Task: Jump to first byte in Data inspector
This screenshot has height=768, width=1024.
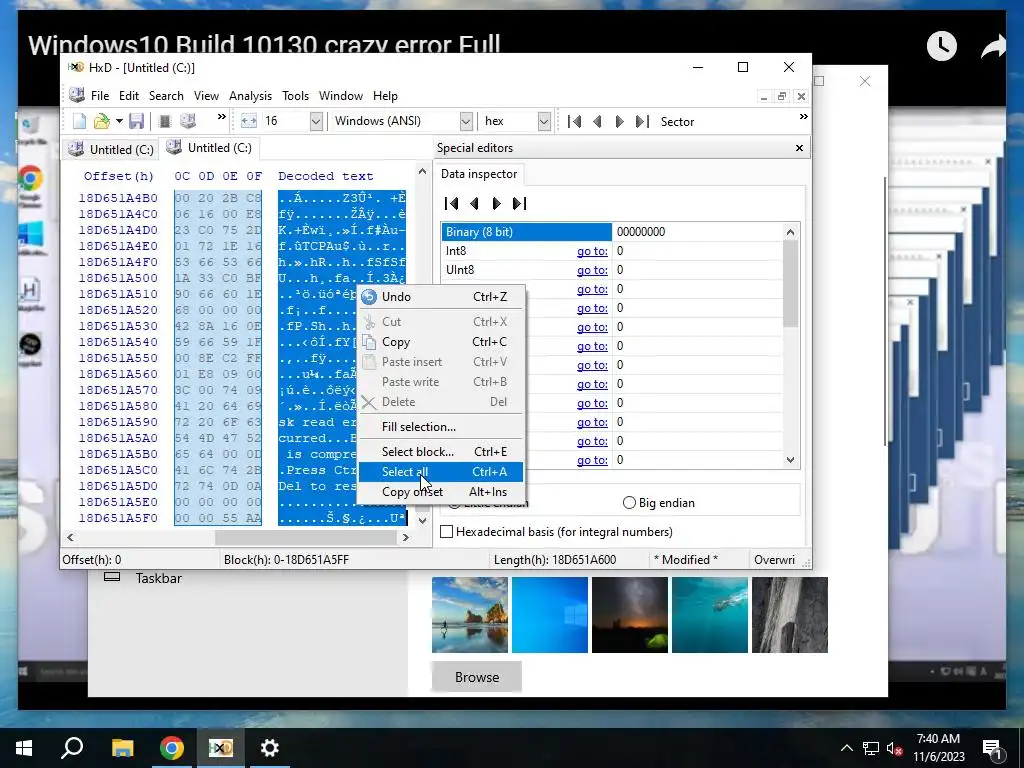Action: (451, 204)
